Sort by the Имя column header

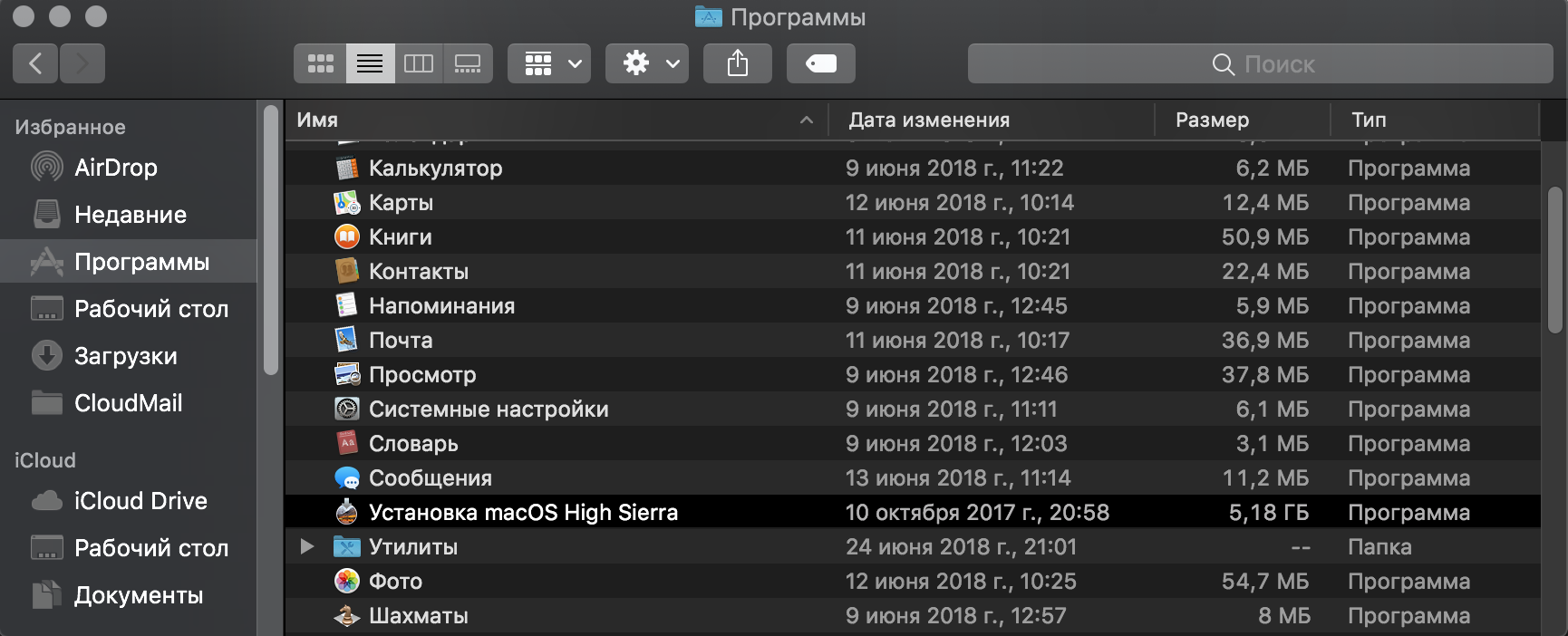click(557, 120)
